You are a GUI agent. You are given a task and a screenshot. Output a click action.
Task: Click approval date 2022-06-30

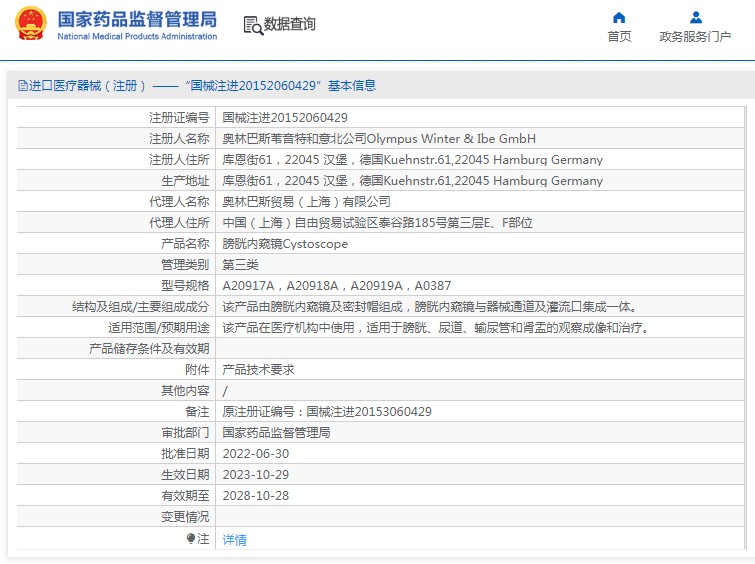256,454
